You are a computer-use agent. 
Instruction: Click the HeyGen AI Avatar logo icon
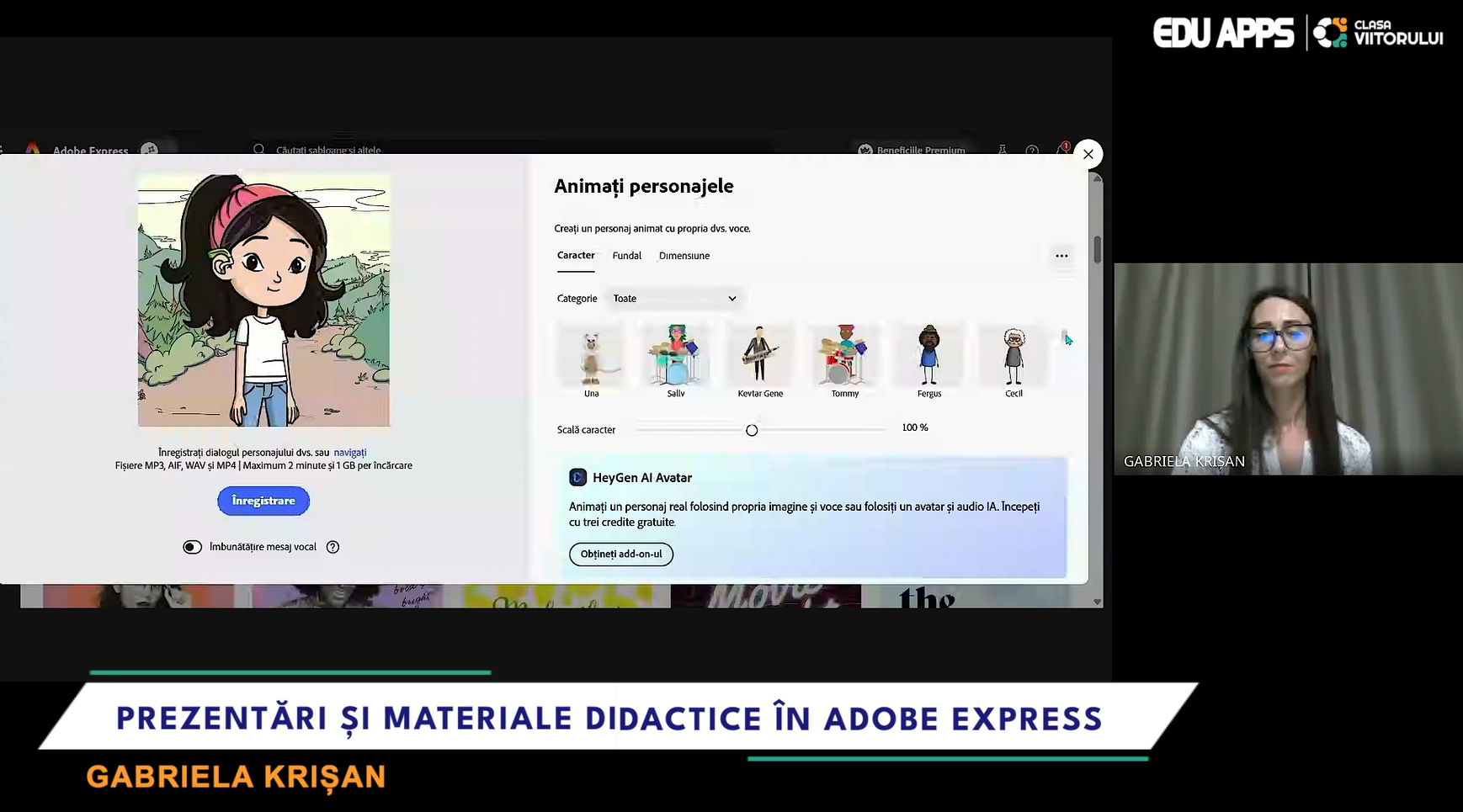[x=577, y=477]
